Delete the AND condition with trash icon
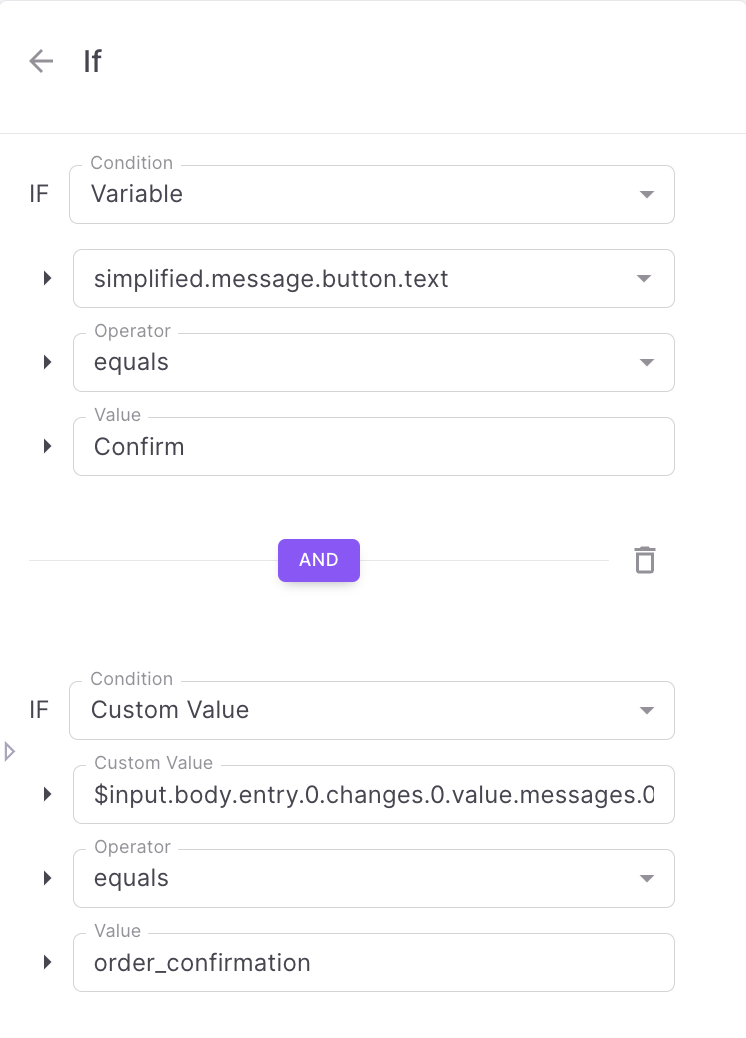Image resolution: width=746 pixels, height=1038 pixels. (x=645, y=560)
